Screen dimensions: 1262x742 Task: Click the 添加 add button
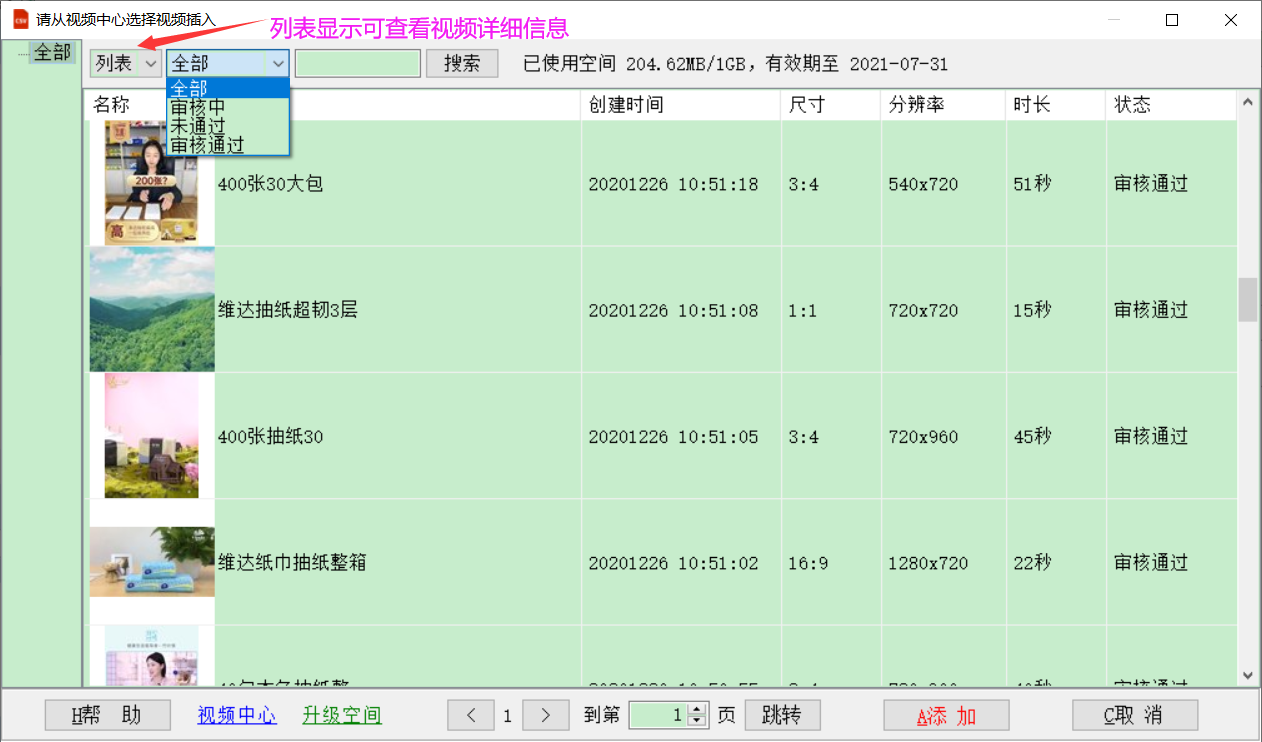946,716
